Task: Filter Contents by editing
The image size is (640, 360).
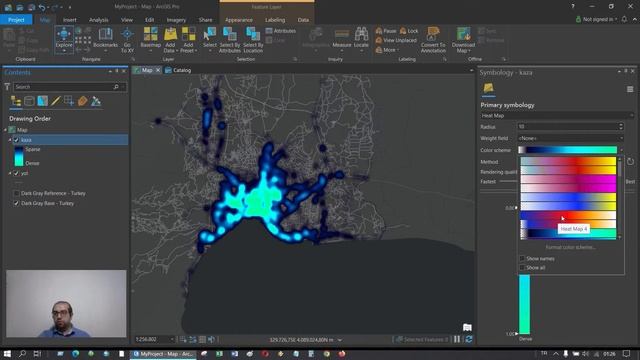Action: [56, 101]
